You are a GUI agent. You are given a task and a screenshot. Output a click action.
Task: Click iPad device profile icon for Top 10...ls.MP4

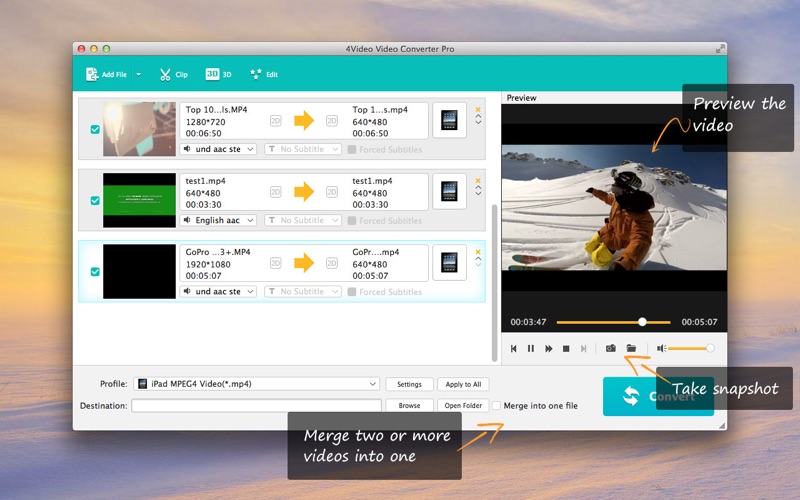449,120
